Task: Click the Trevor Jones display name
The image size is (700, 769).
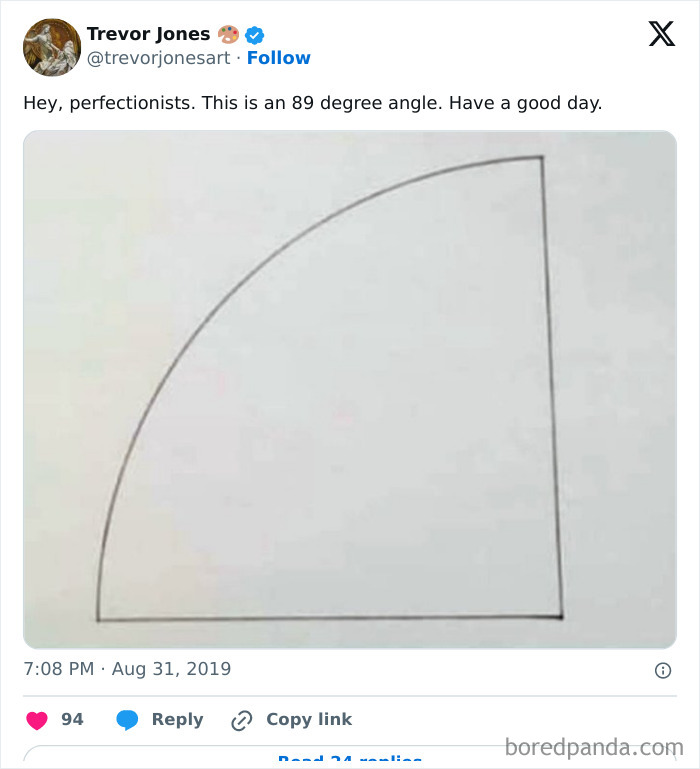Action: click(148, 34)
